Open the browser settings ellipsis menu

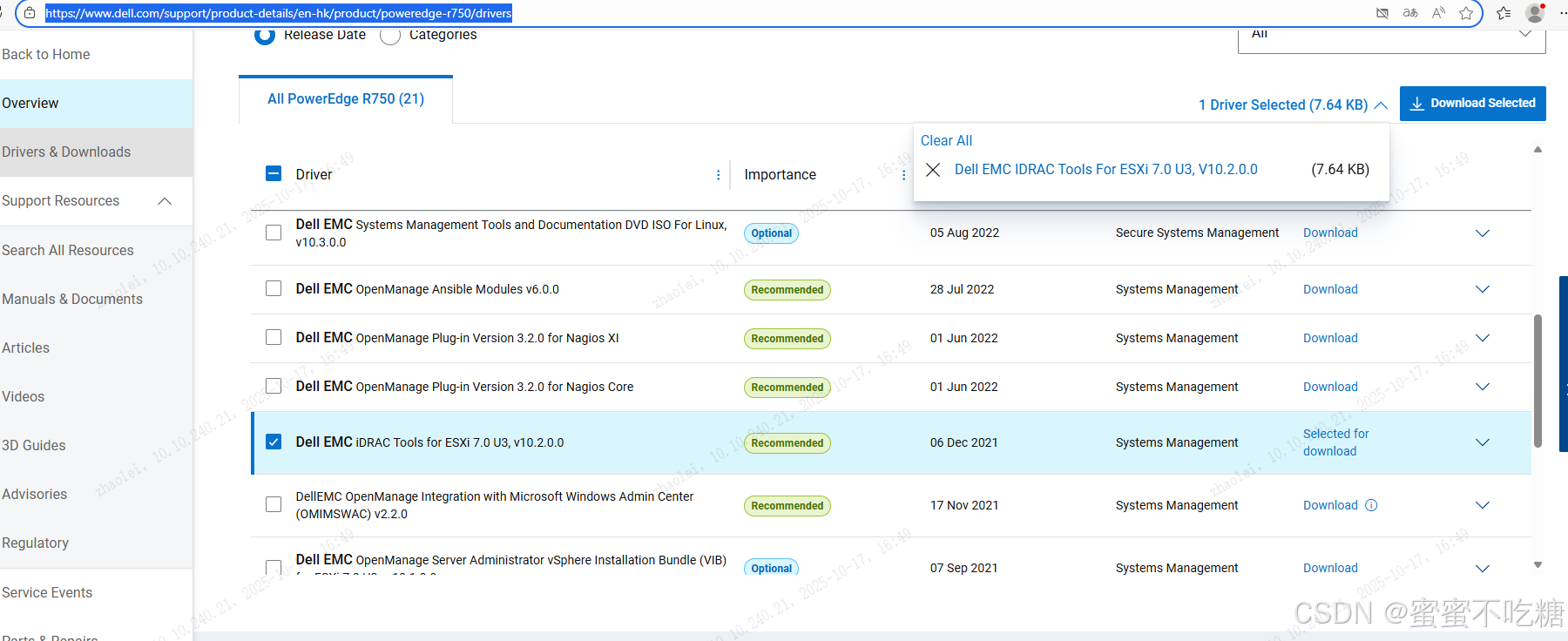coord(1563,13)
